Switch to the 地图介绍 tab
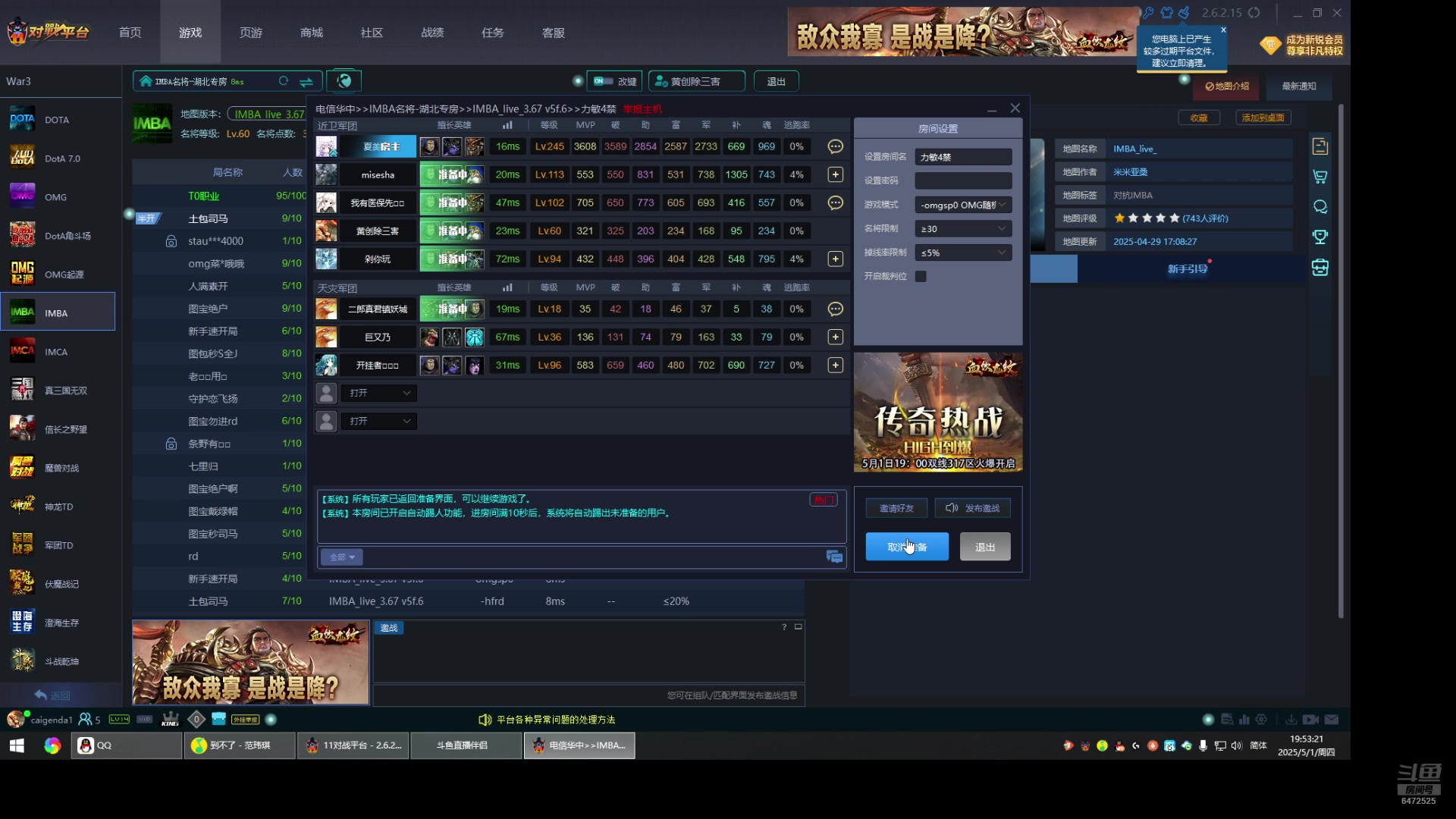Image resolution: width=1456 pixels, height=819 pixels. (x=1227, y=86)
